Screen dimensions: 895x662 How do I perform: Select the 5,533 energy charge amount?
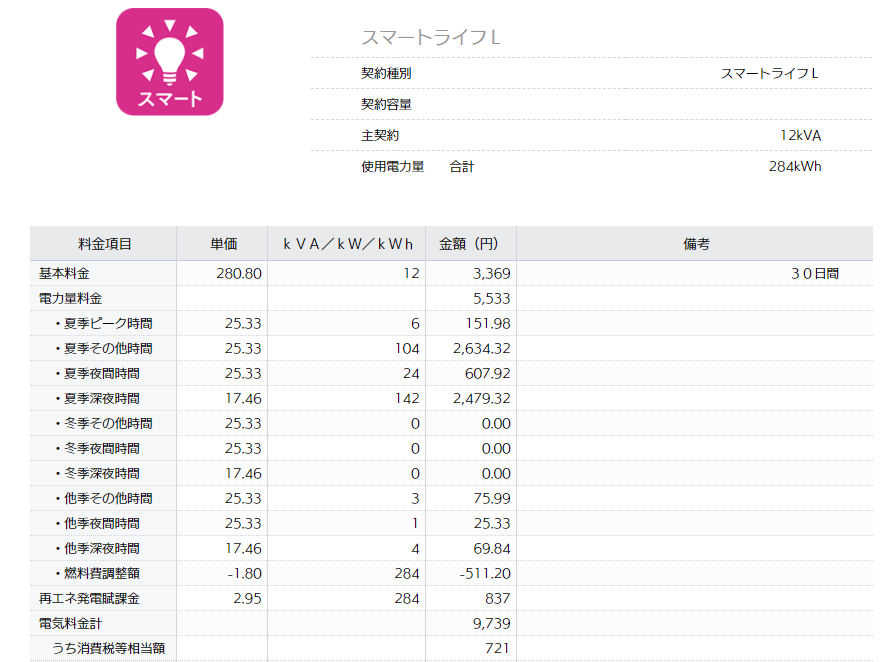(491, 298)
